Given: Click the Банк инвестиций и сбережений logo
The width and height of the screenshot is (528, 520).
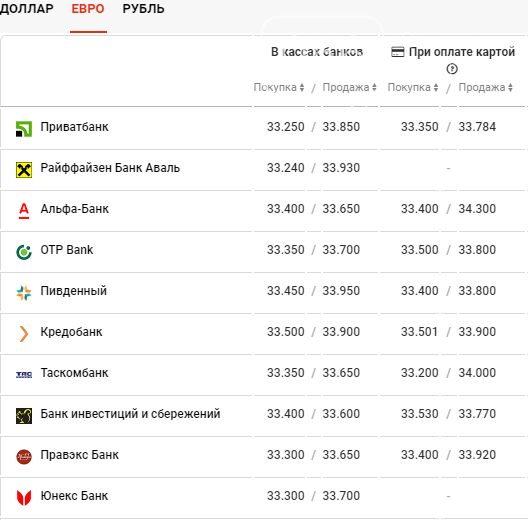Looking at the screenshot, I should (24, 416).
